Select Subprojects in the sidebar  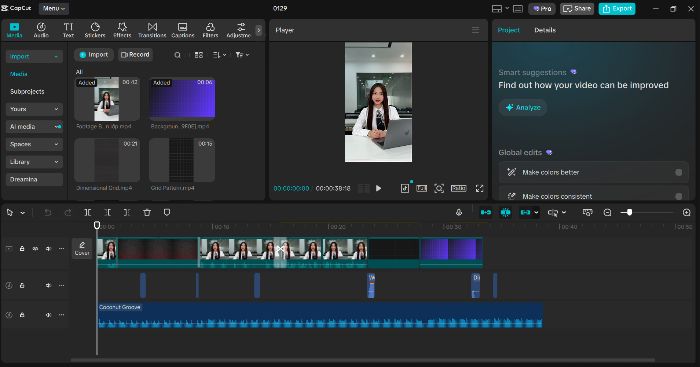point(27,92)
